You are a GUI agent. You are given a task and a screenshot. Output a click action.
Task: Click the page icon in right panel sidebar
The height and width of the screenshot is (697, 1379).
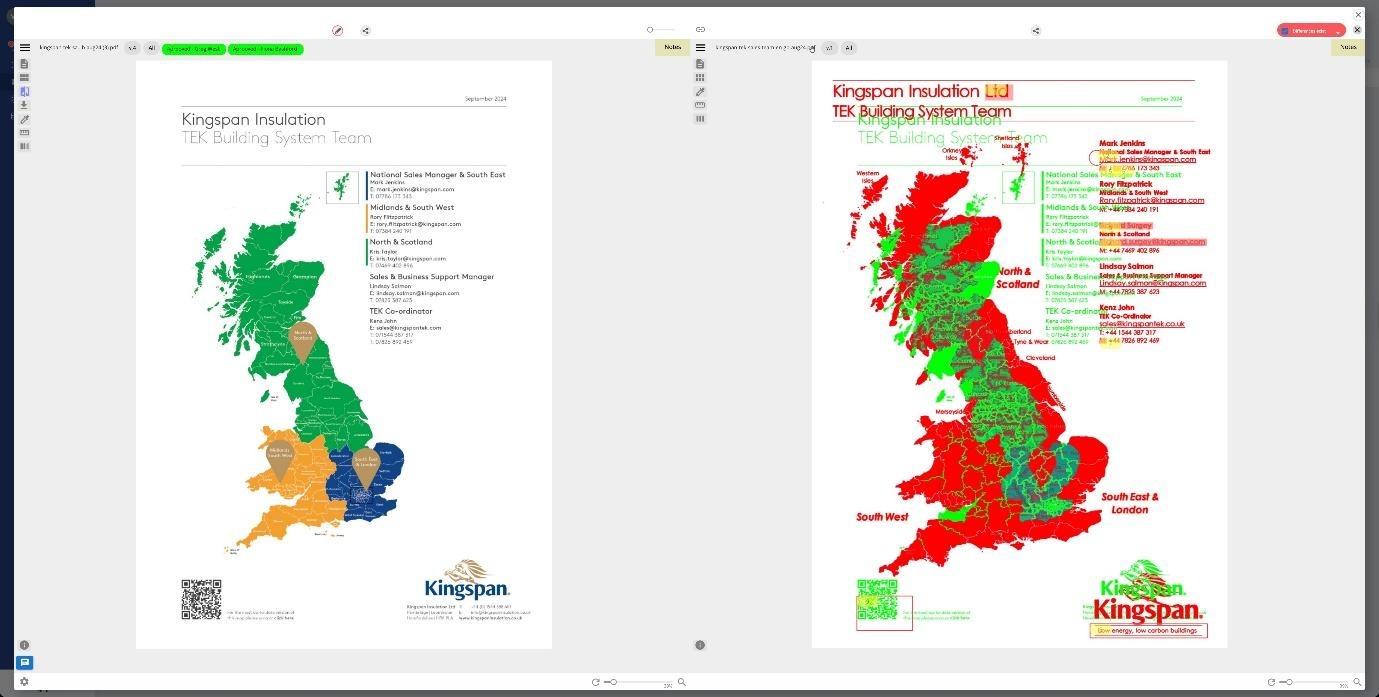[700, 64]
